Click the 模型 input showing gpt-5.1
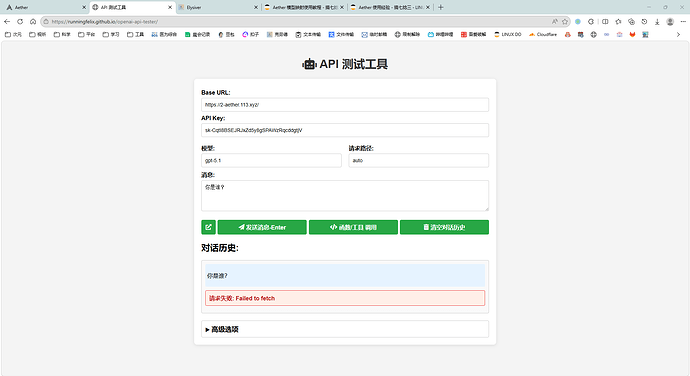 coord(272,160)
